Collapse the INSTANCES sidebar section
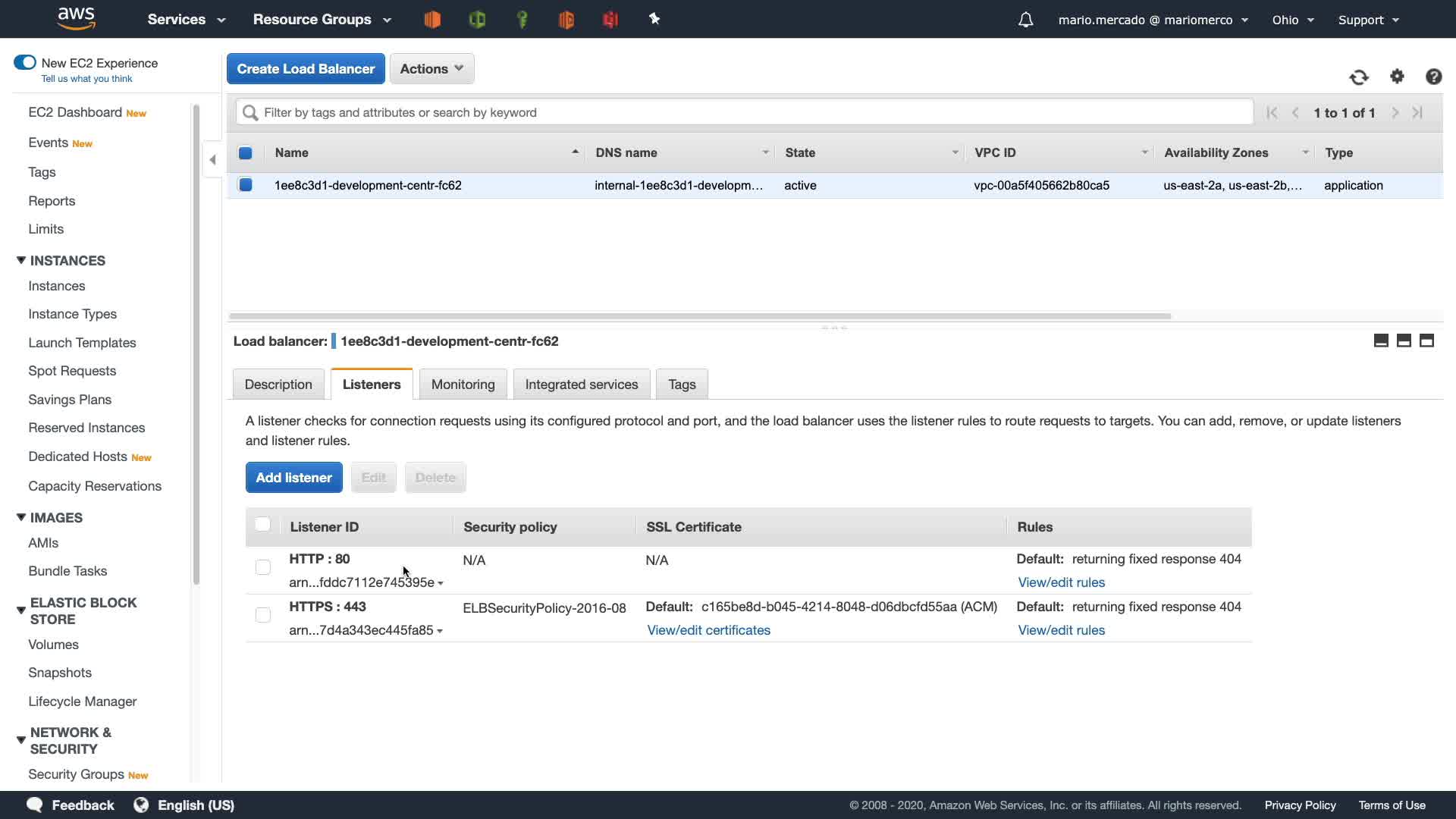 pos(21,260)
